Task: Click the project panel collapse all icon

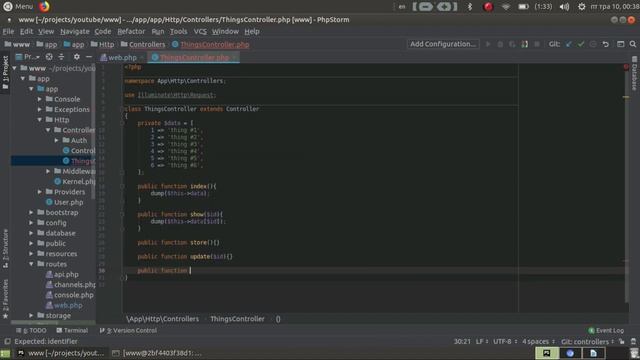Action: [61, 57]
